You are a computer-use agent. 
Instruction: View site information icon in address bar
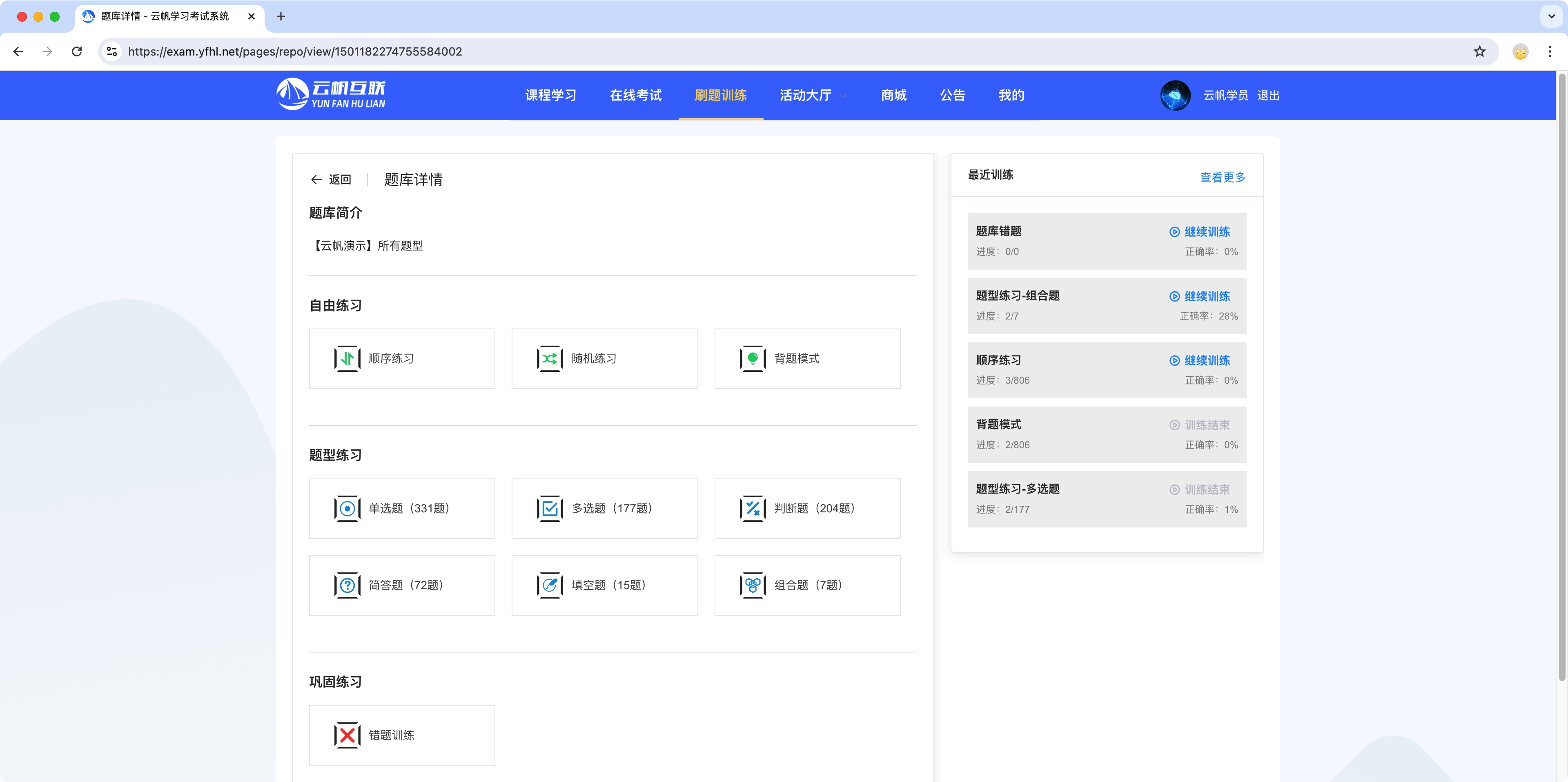(x=112, y=51)
